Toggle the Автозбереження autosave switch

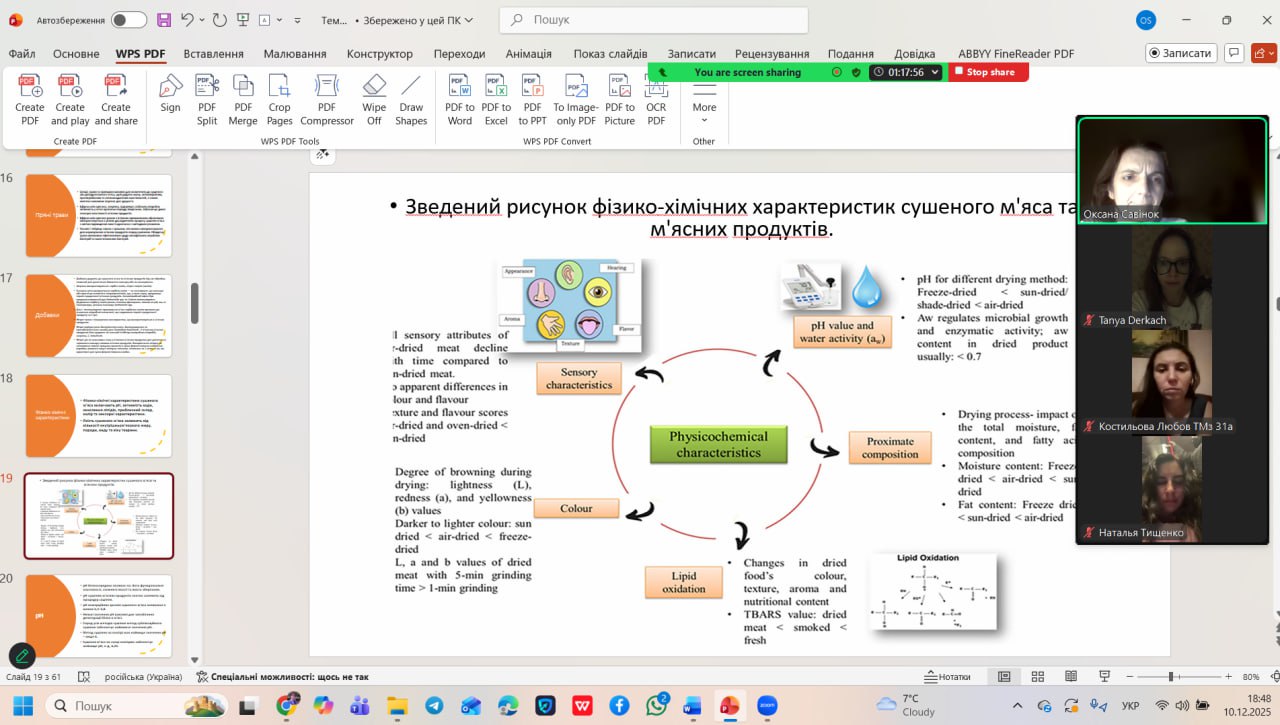click(x=128, y=20)
